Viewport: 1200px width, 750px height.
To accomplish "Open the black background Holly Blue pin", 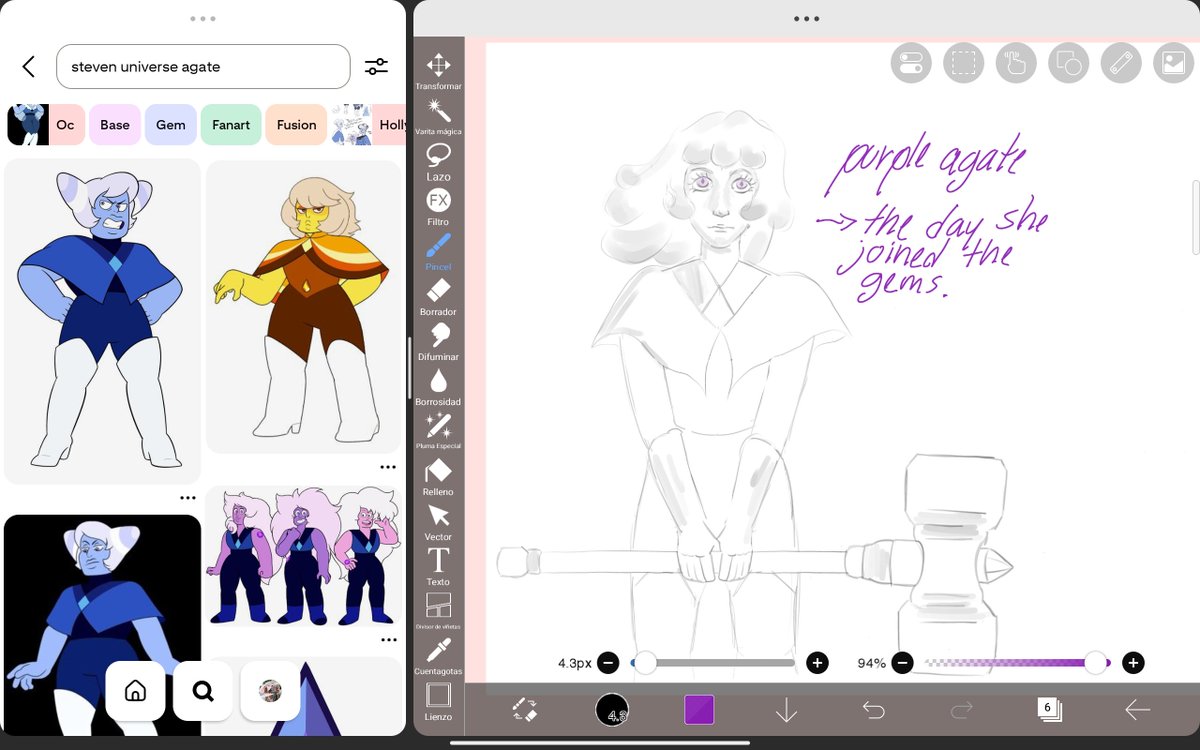I will pyautogui.click(x=102, y=625).
